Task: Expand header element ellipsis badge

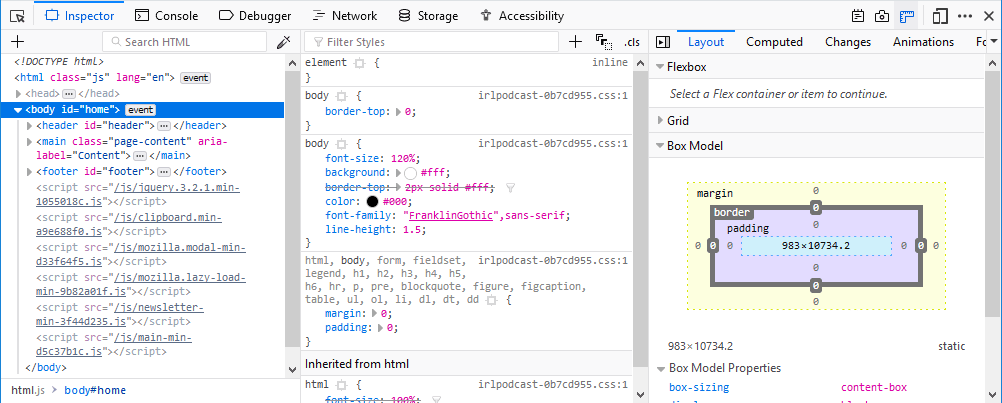Action: click(164, 126)
